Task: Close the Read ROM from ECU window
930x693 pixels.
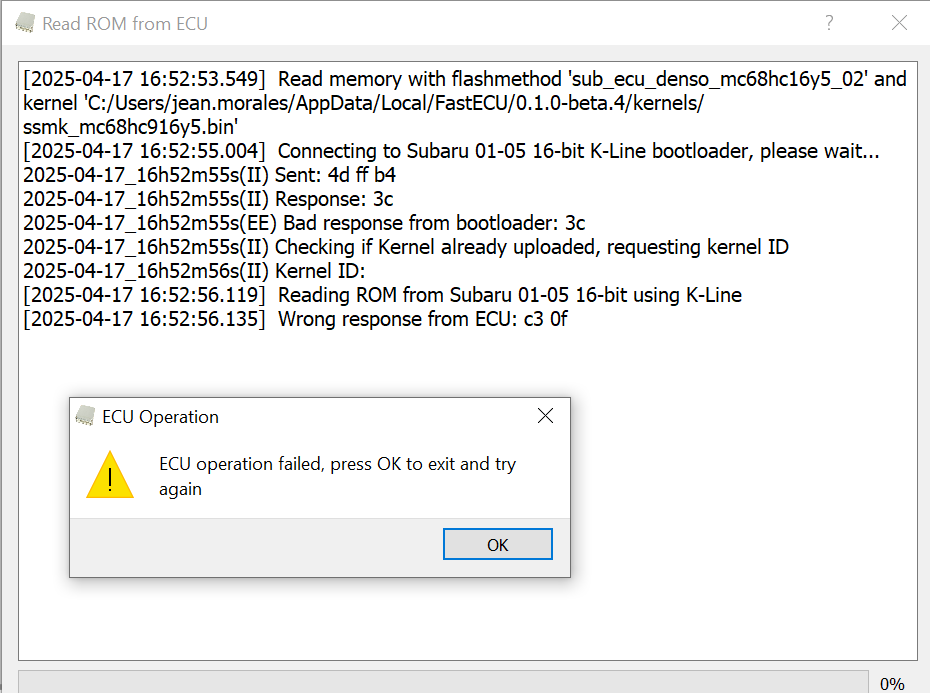Action: pos(899,23)
